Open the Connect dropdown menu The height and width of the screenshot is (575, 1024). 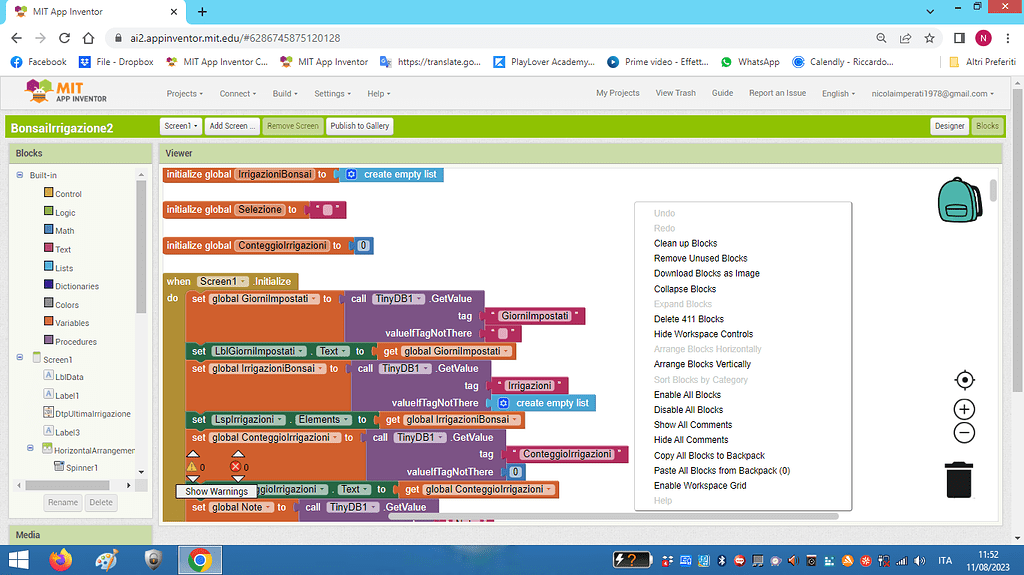click(x=238, y=93)
